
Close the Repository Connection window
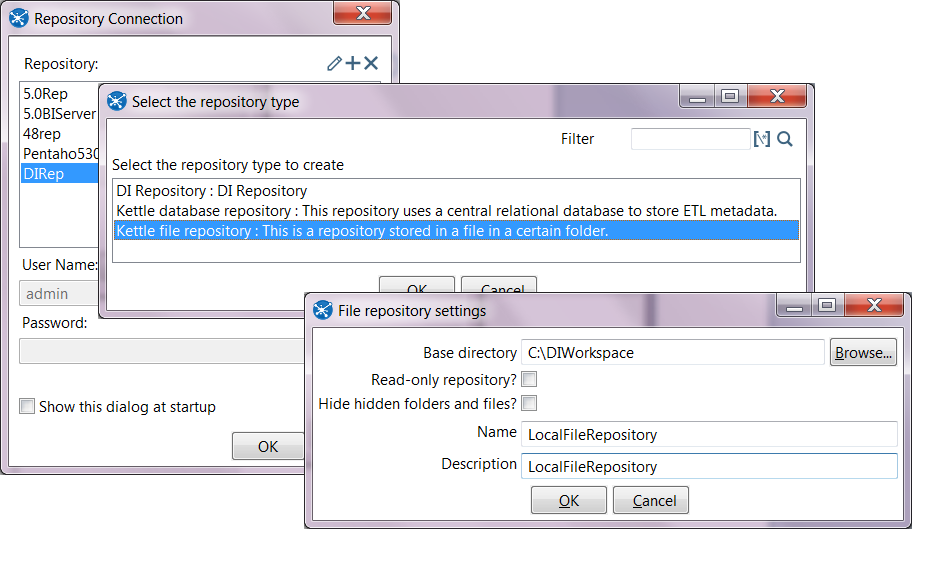(x=363, y=13)
